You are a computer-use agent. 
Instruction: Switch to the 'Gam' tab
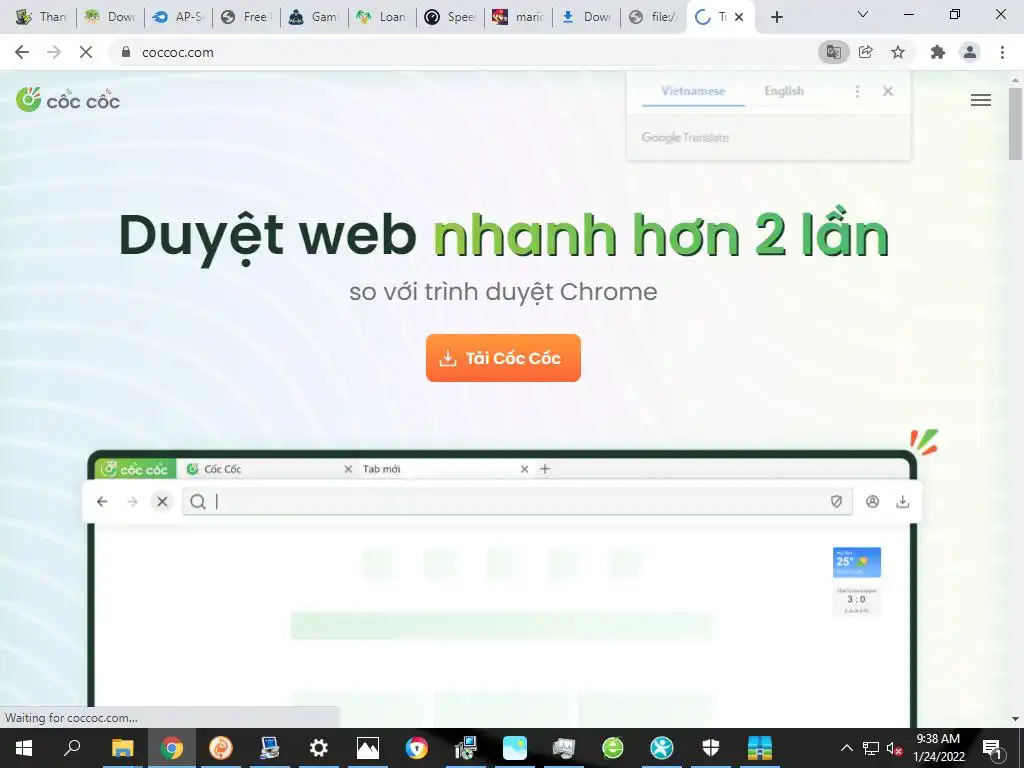(315, 17)
